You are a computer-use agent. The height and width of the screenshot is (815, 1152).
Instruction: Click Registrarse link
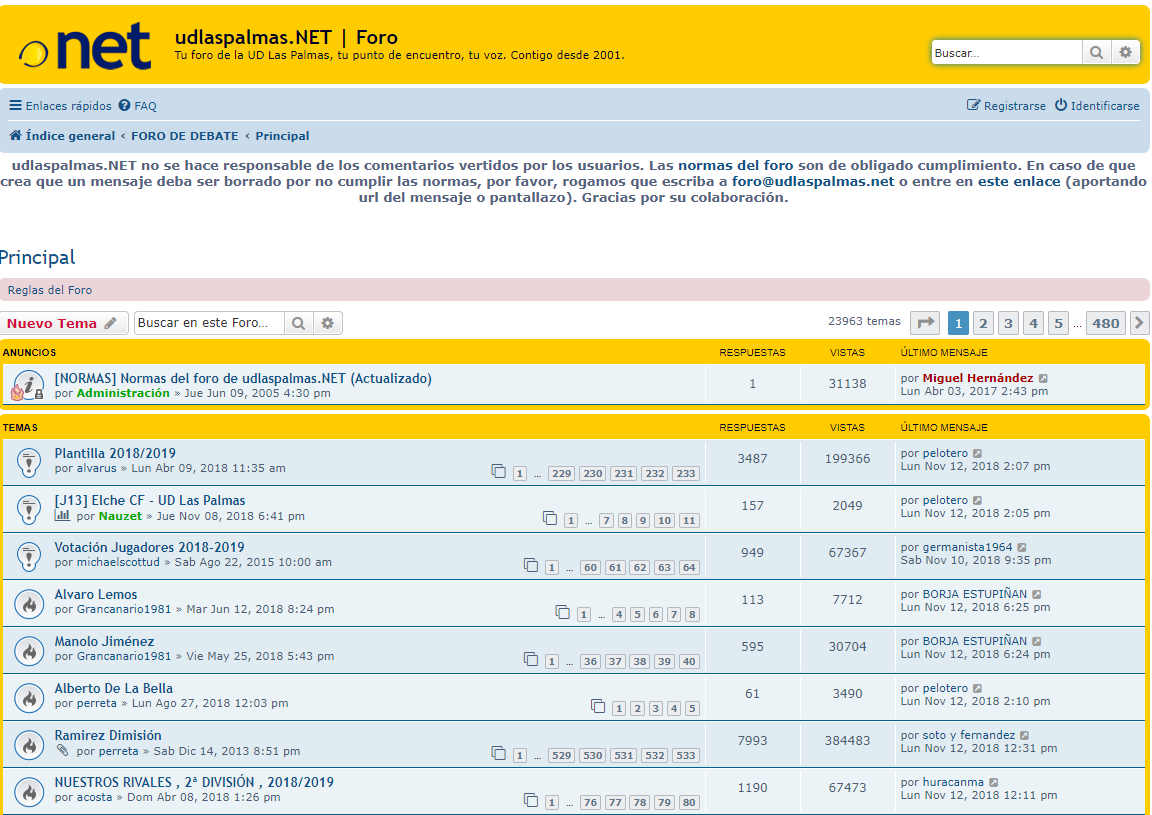tap(1006, 106)
